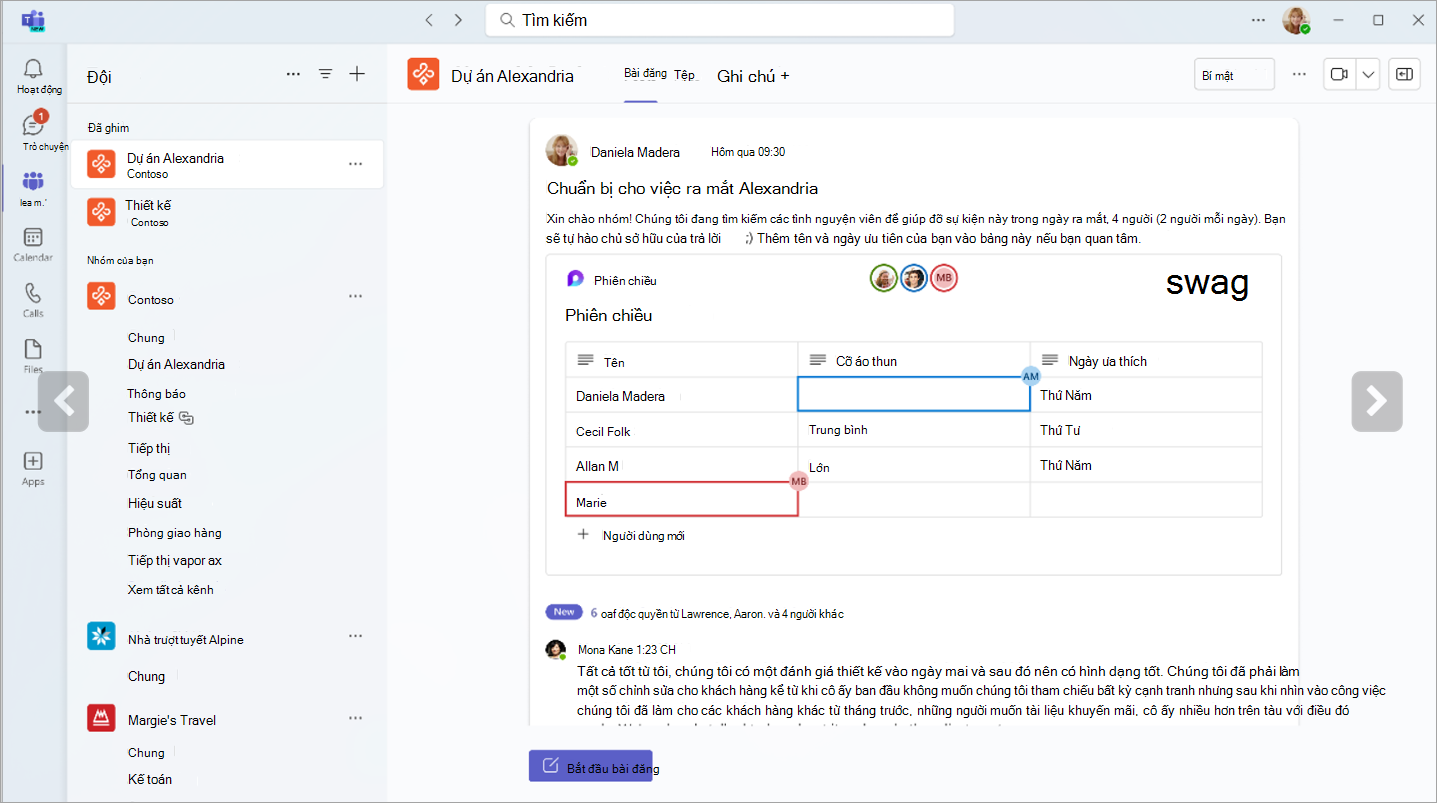Open Tổng quan channel
The width and height of the screenshot is (1437, 803).
point(157,475)
